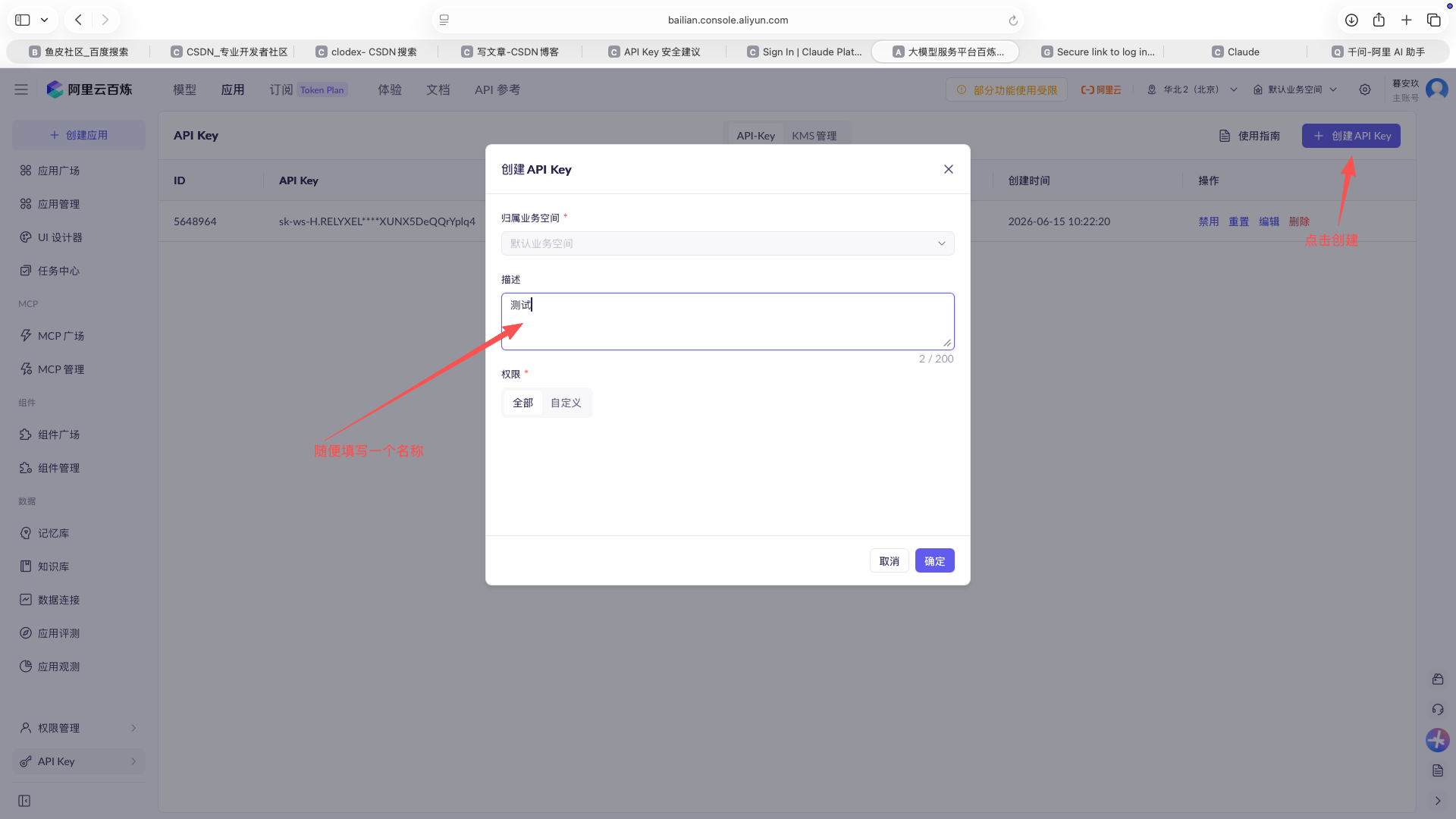Open the 使用指南 link
The image size is (1456, 819).
[1249, 136]
